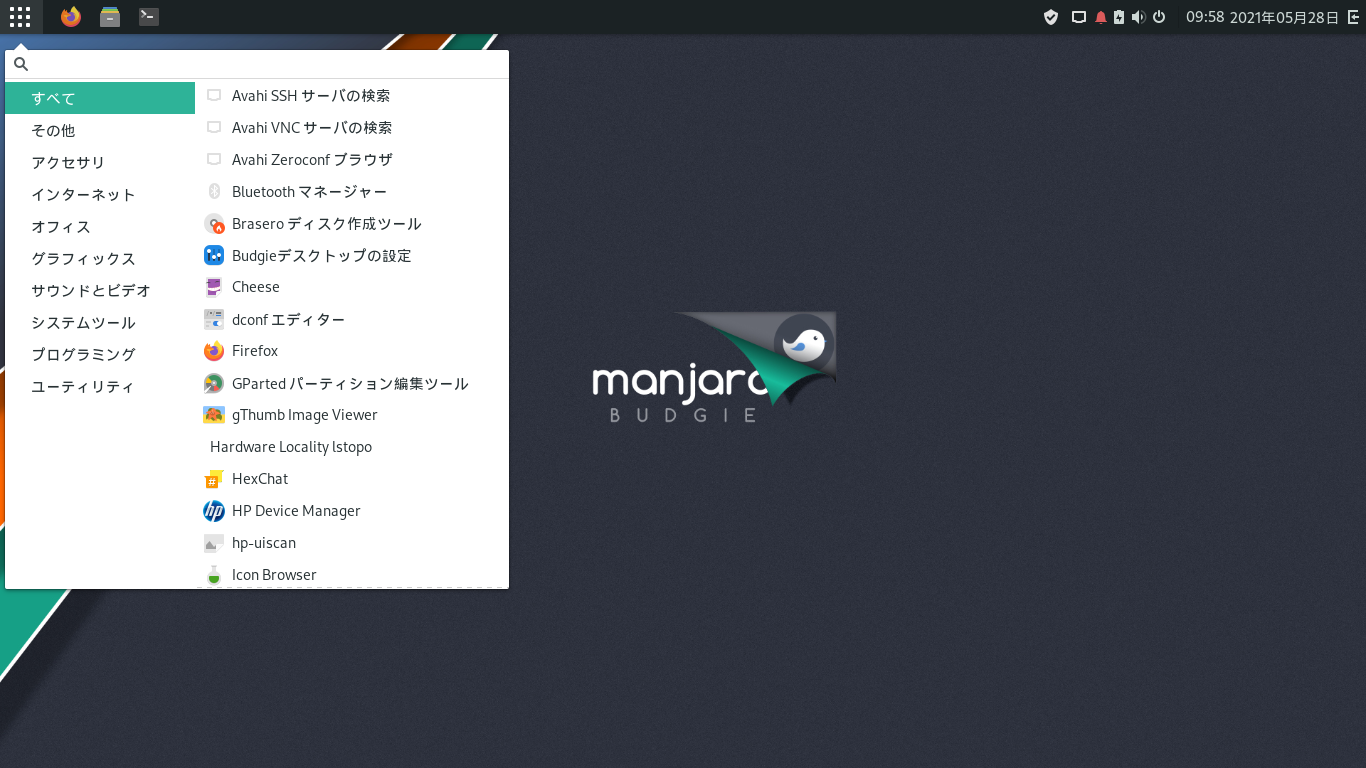Select the サウンドとビデオ category
The width and height of the screenshot is (1366, 768).
pos(100,290)
